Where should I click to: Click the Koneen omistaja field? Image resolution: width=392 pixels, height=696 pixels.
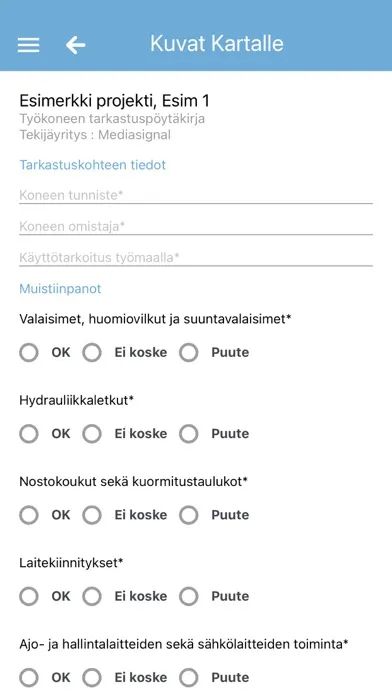(196, 226)
